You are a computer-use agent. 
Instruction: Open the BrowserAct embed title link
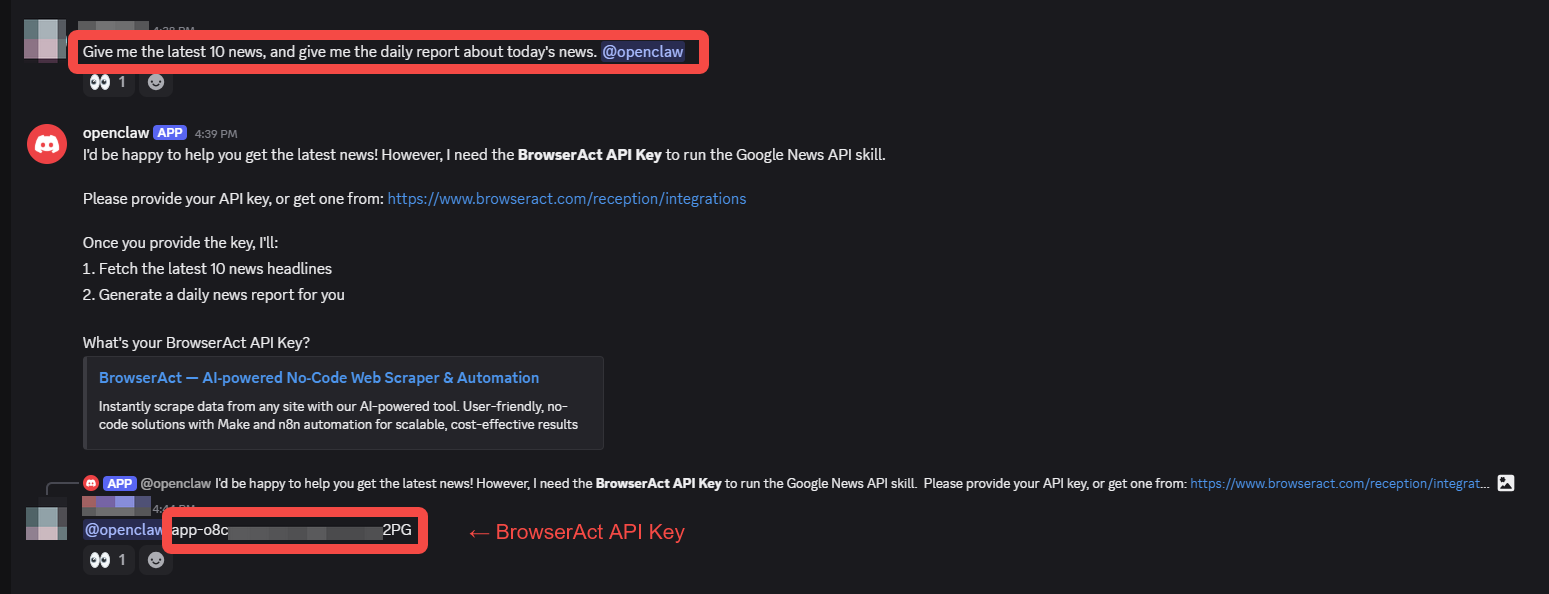[x=318, y=377]
